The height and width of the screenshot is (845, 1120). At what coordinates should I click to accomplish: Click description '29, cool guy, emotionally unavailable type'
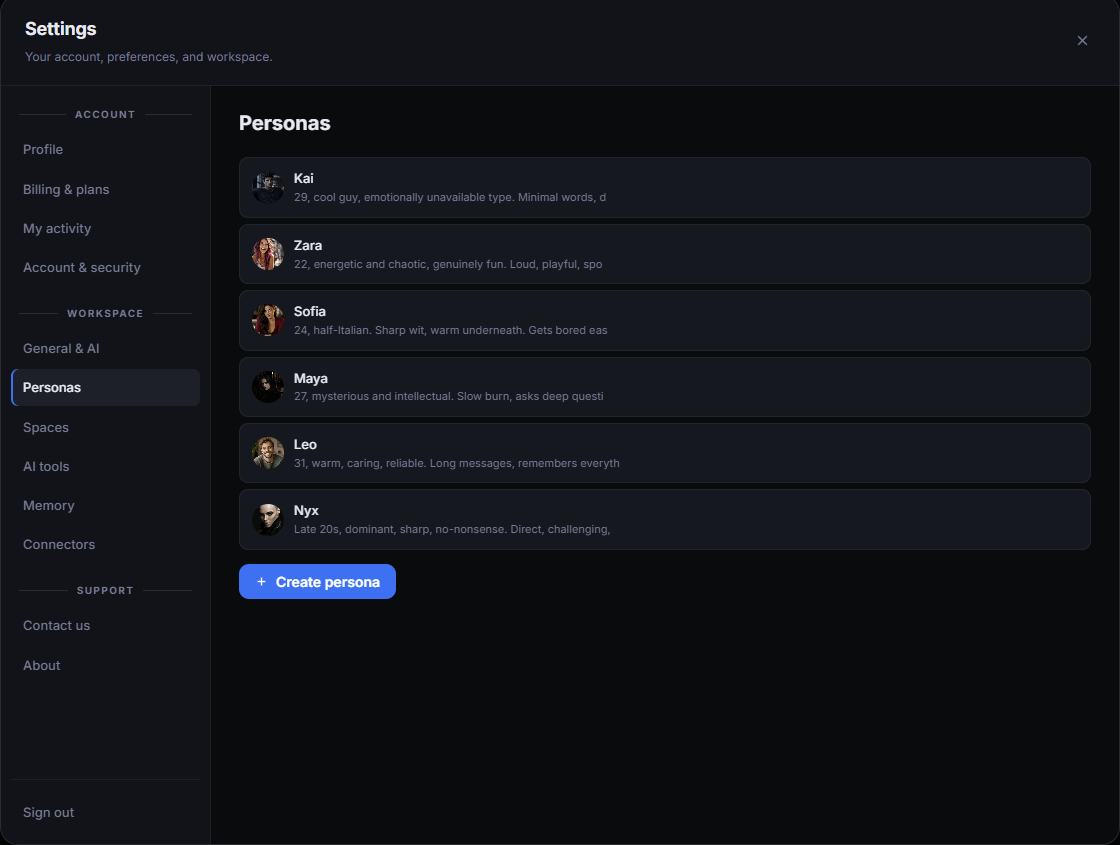(450, 197)
